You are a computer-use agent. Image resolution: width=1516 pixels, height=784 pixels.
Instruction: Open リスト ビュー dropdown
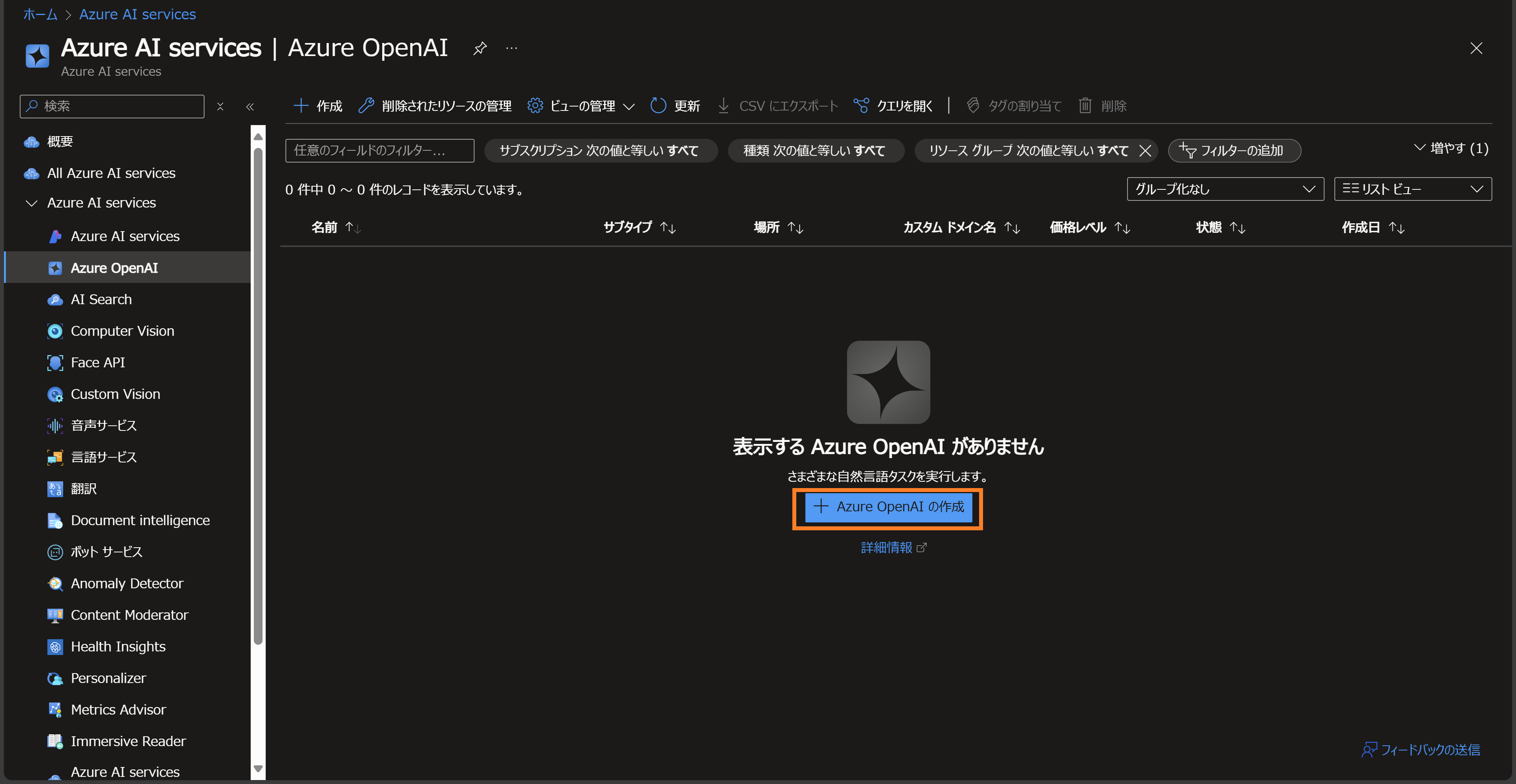click(x=1413, y=189)
